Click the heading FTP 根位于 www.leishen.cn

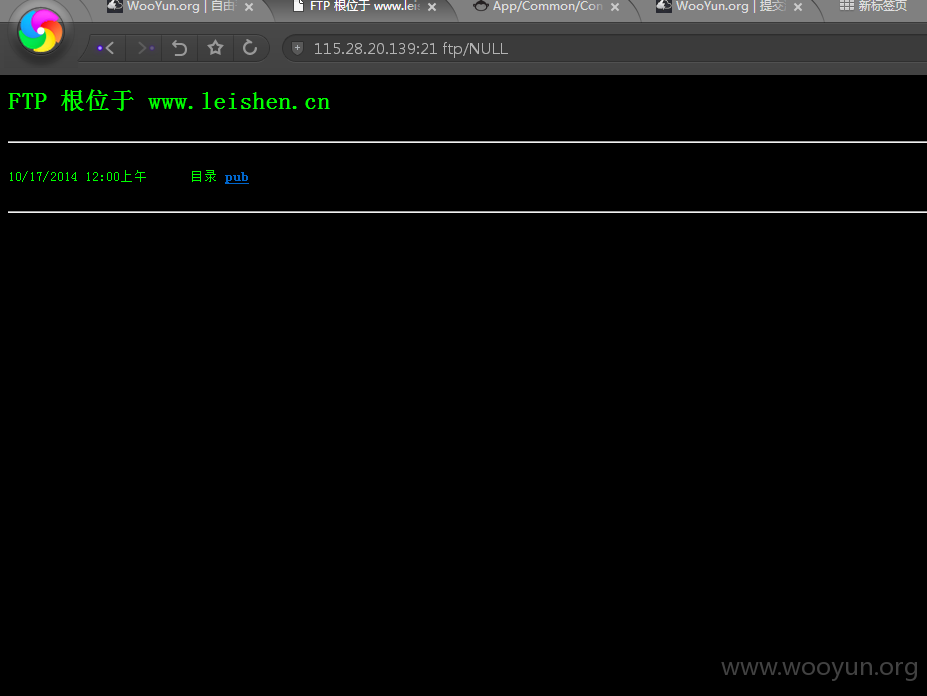(169, 102)
